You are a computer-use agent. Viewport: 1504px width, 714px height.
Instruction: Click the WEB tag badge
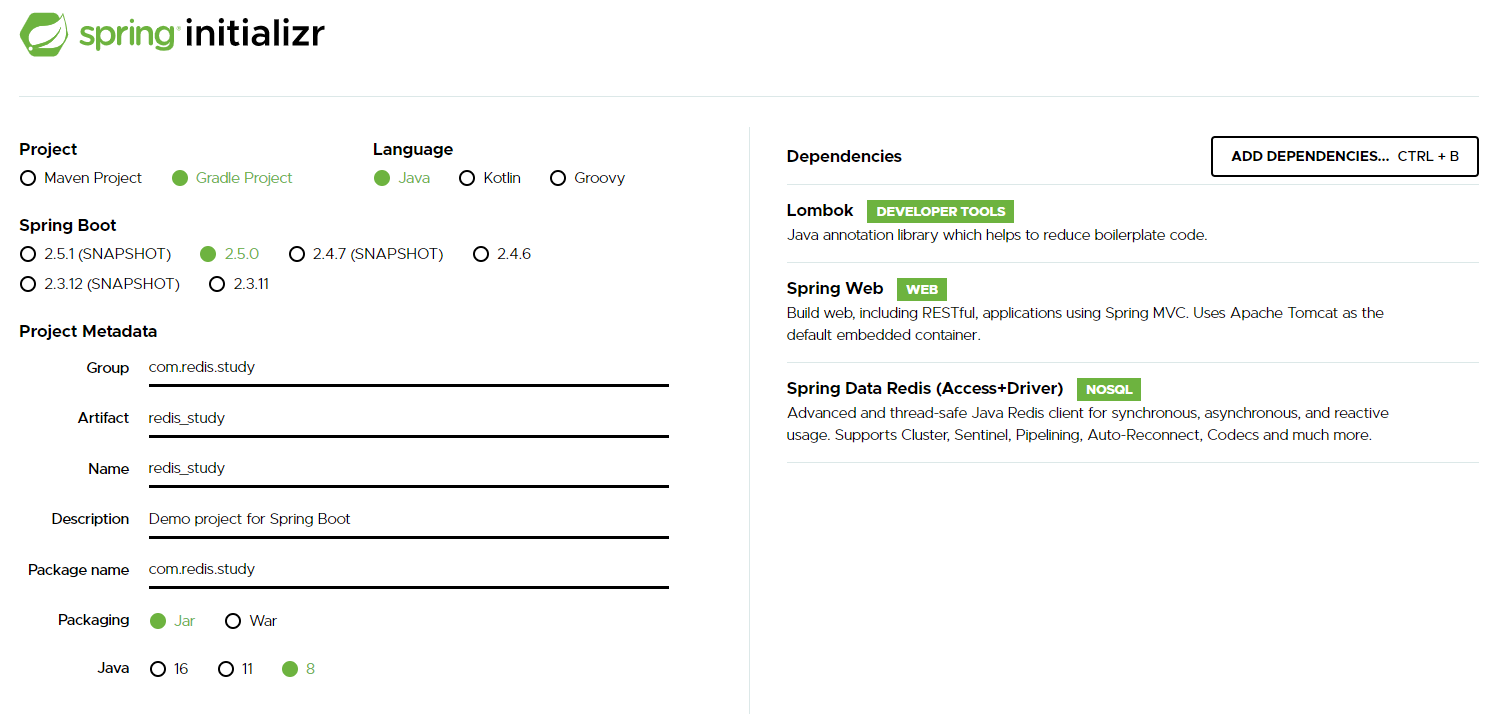tap(922, 290)
